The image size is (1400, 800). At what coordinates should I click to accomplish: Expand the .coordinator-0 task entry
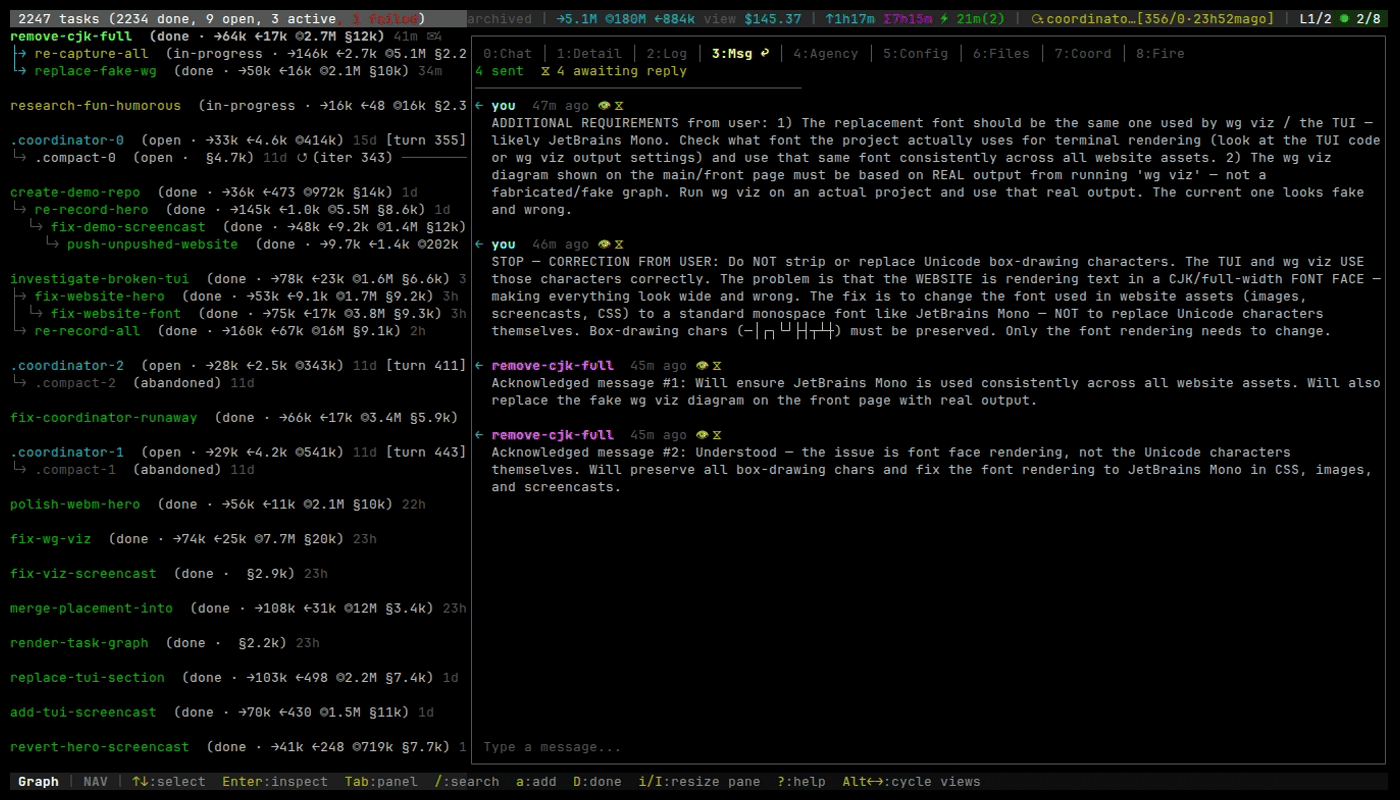tap(66, 140)
